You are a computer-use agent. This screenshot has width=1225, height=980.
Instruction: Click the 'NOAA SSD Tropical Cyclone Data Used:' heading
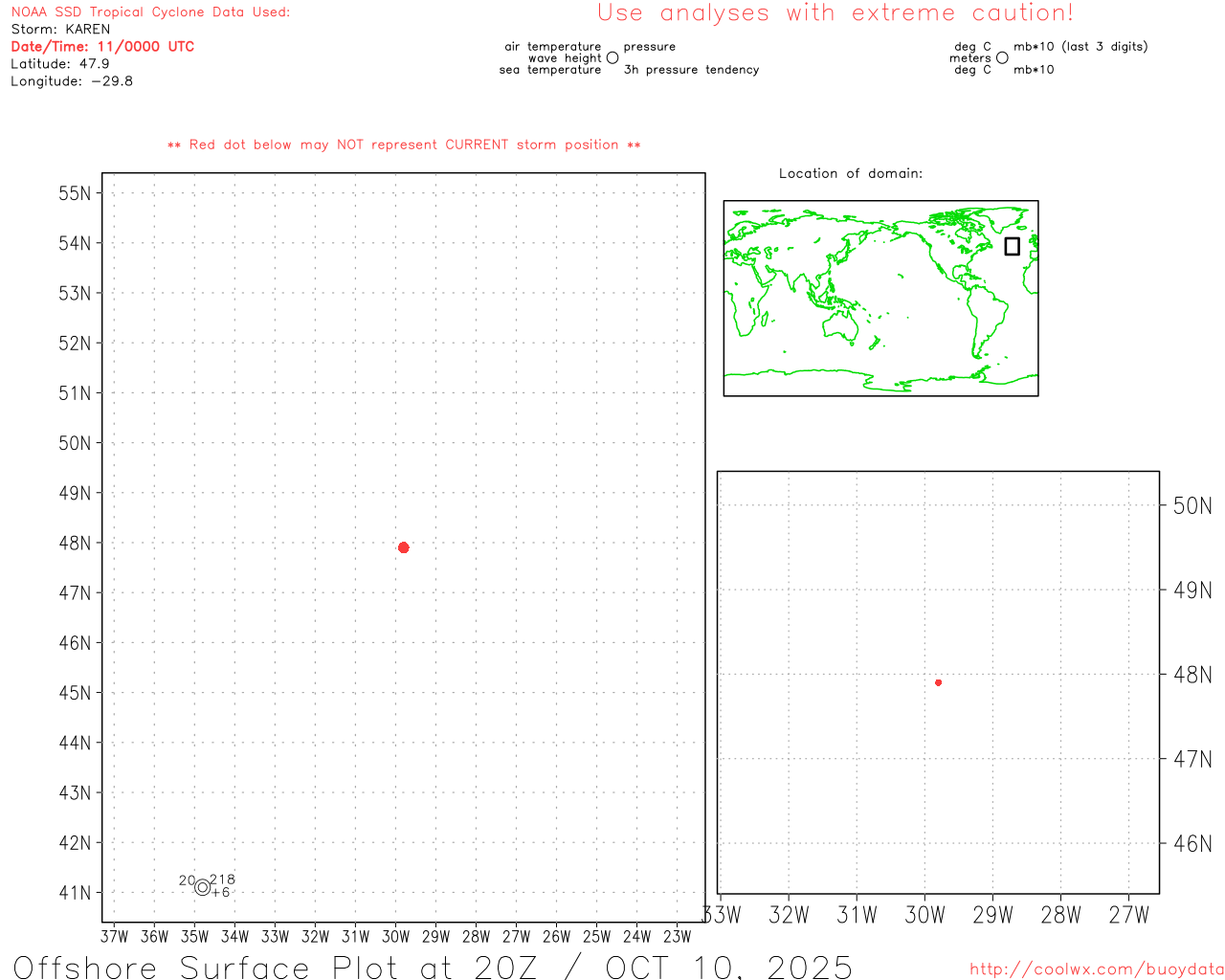click(x=150, y=12)
